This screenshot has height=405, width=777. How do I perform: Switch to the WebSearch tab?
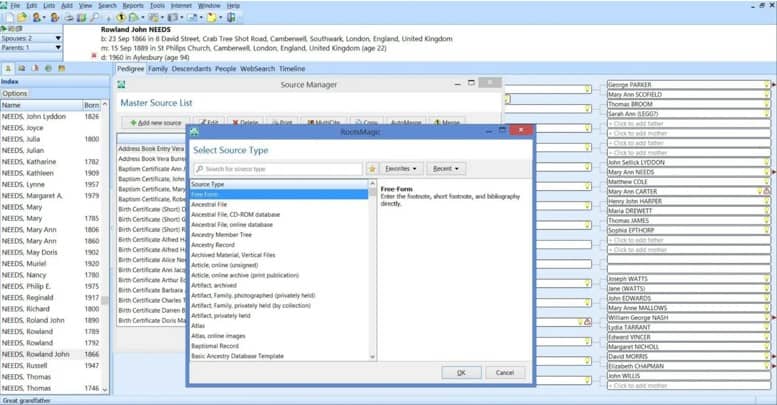click(257, 69)
